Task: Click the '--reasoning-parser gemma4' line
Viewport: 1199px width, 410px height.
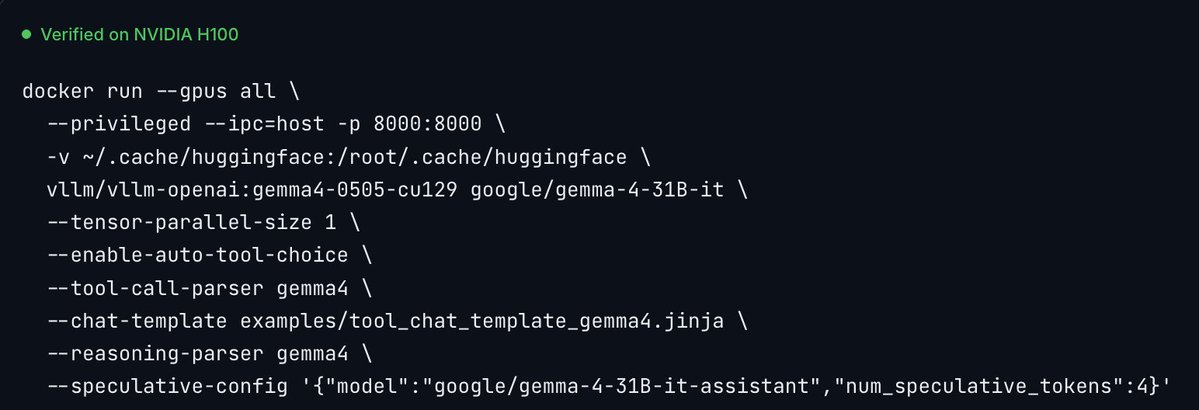Action: point(197,355)
